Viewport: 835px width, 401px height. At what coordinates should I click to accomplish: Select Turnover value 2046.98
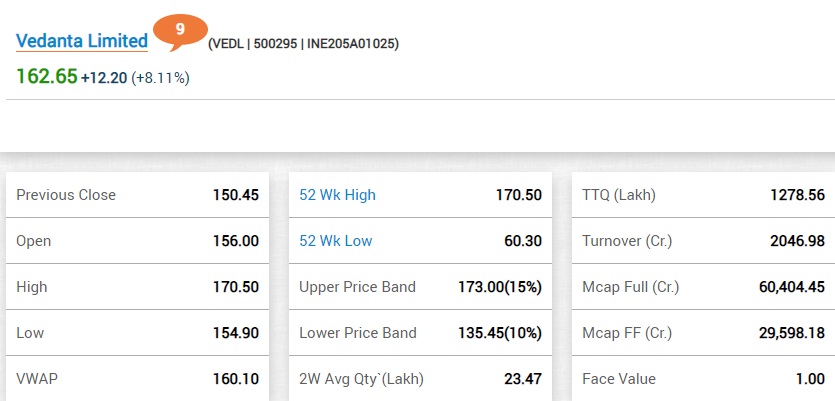click(x=797, y=241)
